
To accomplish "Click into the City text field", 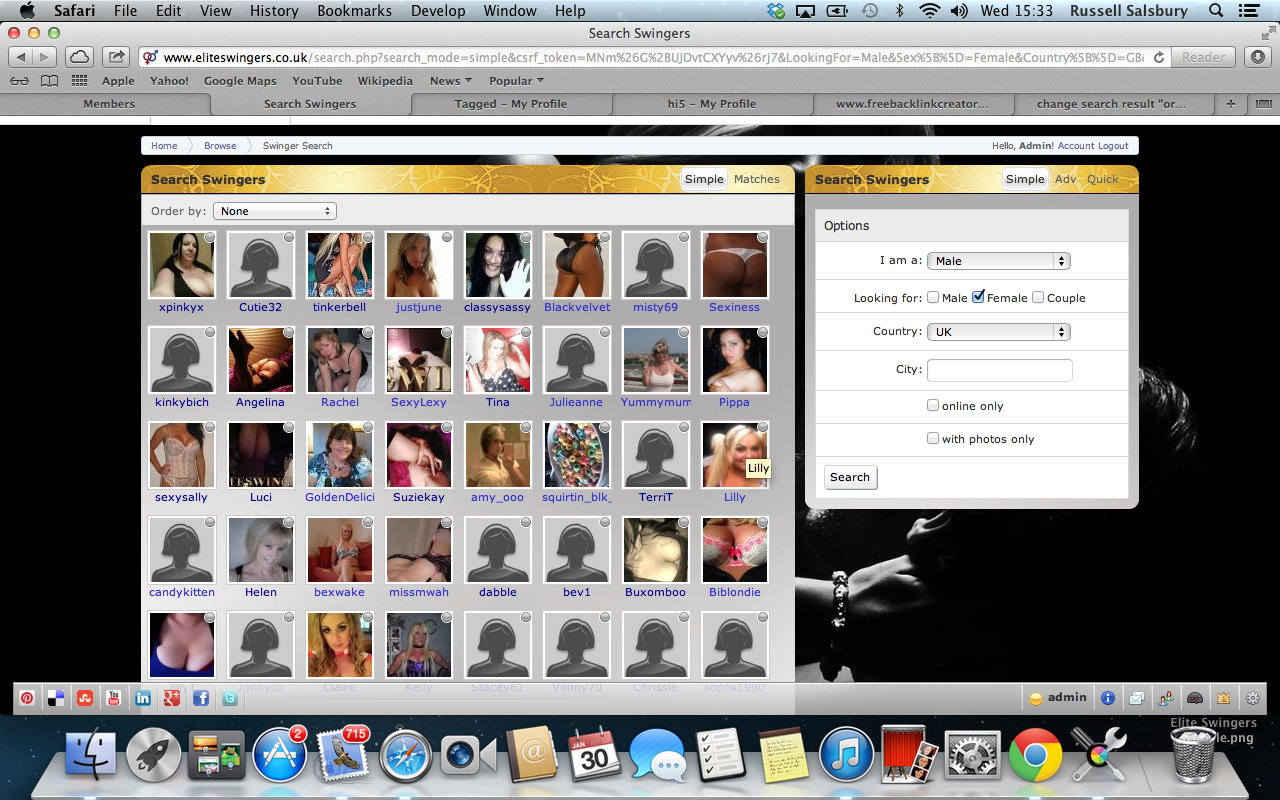I will (x=999, y=370).
